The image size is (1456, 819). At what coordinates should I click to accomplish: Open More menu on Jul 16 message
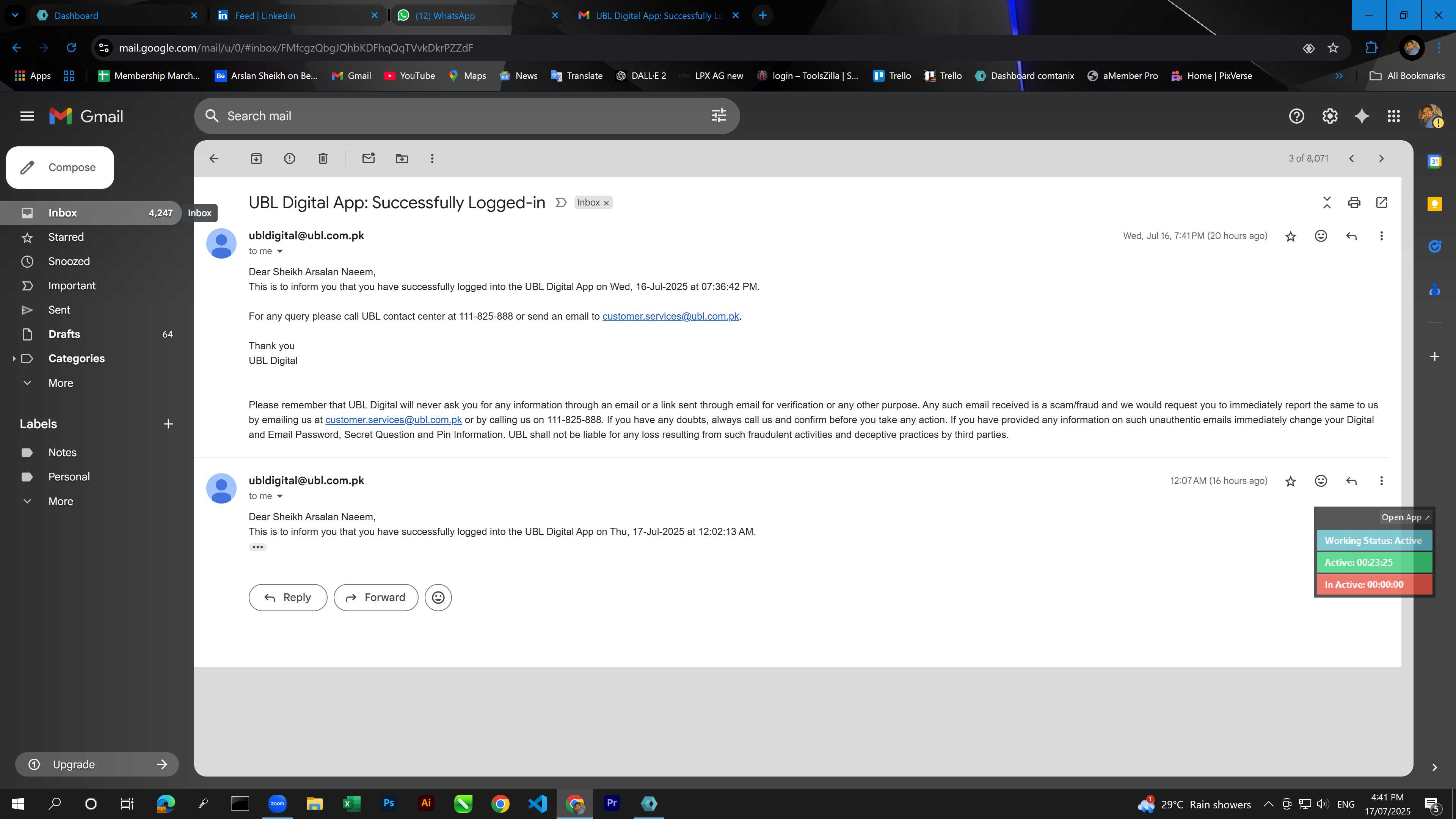(x=1381, y=236)
